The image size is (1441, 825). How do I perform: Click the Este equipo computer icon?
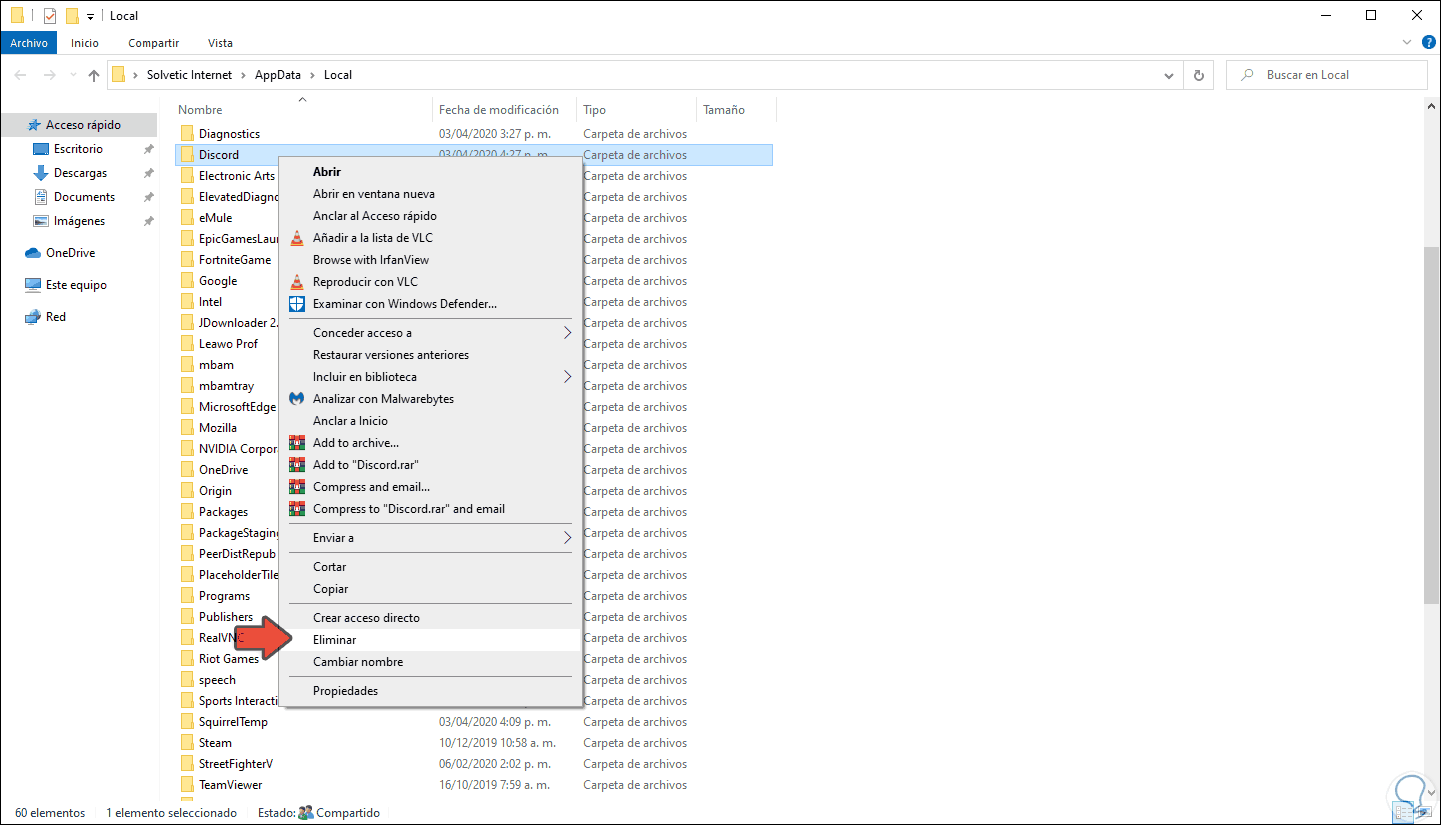coord(33,285)
